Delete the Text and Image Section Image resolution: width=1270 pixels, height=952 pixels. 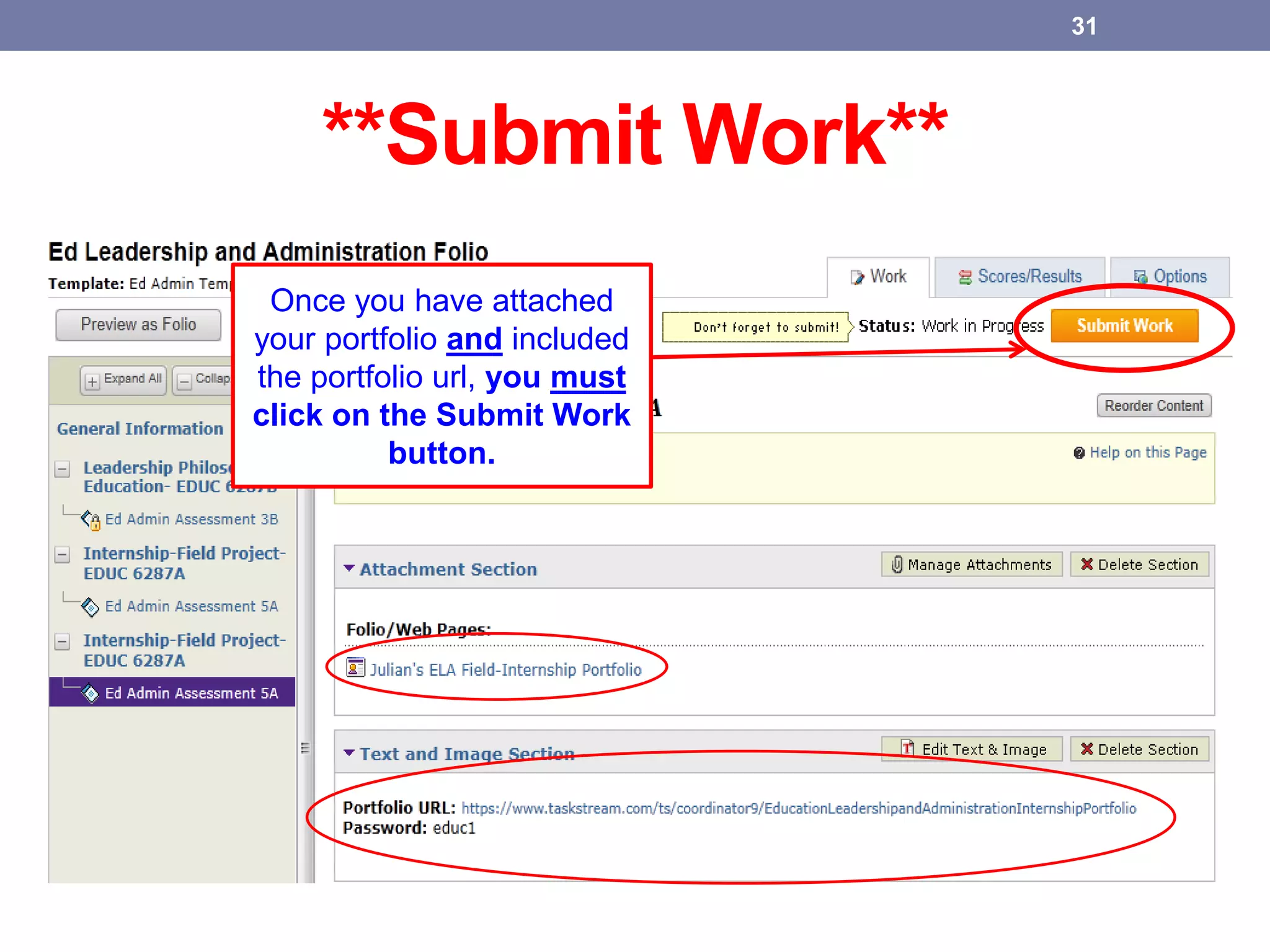[1139, 749]
